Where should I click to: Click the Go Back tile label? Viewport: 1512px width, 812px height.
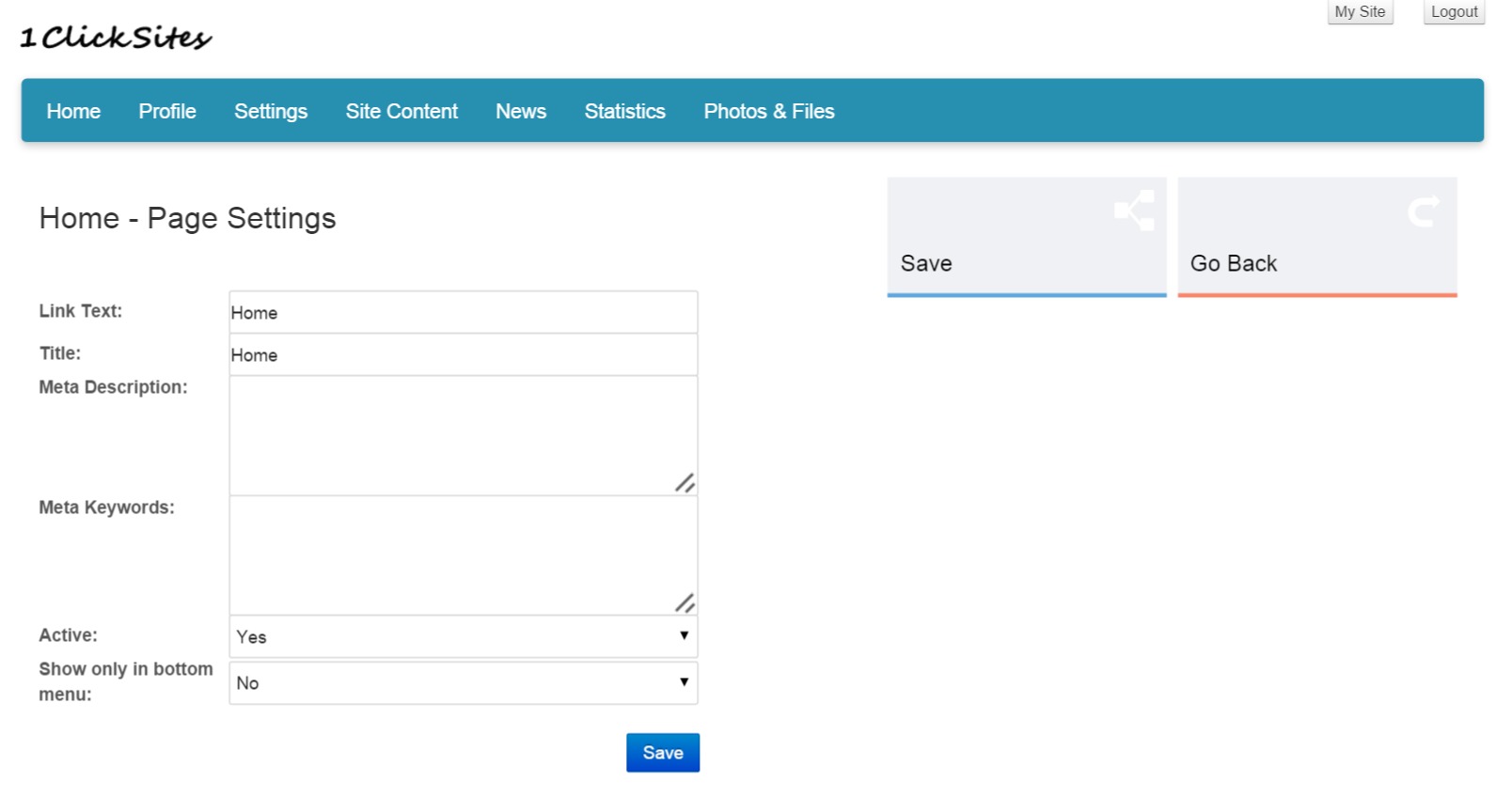click(1234, 263)
